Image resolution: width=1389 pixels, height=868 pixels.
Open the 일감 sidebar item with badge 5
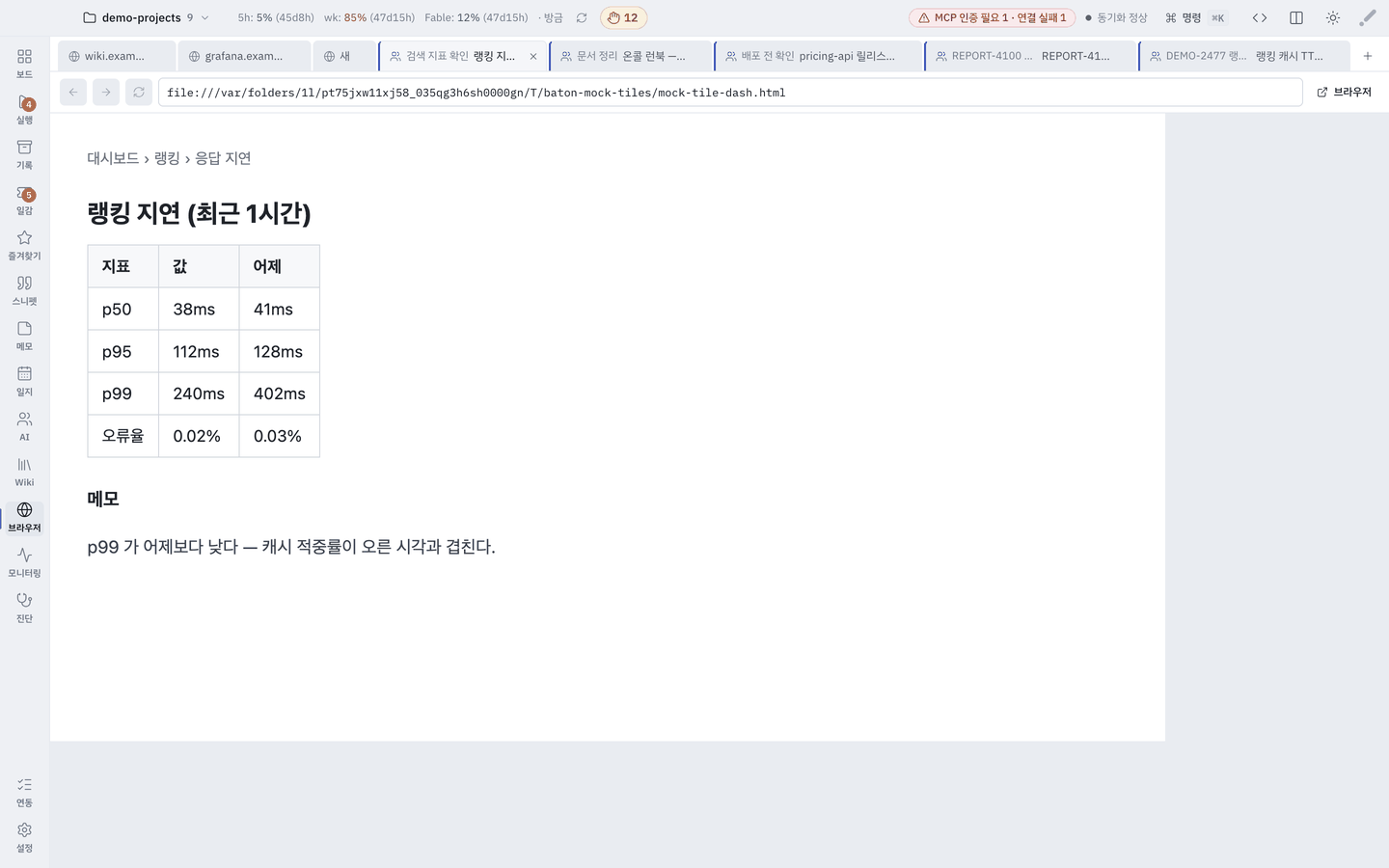pyautogui.click(x=24, y=200)
